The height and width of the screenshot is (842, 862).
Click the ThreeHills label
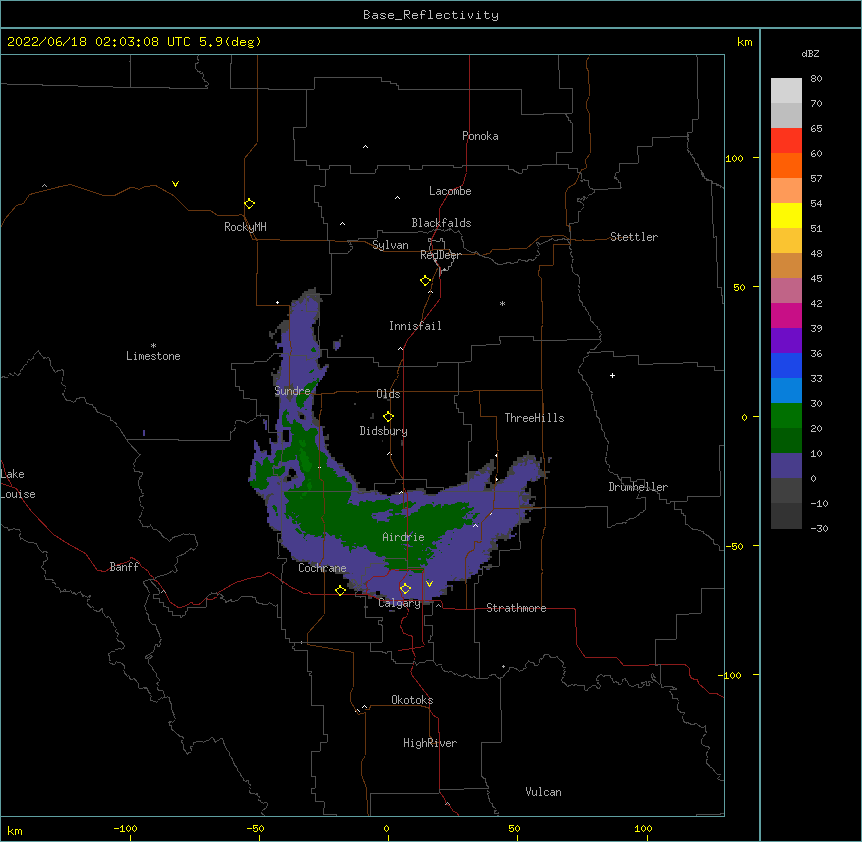coord(535,418)
